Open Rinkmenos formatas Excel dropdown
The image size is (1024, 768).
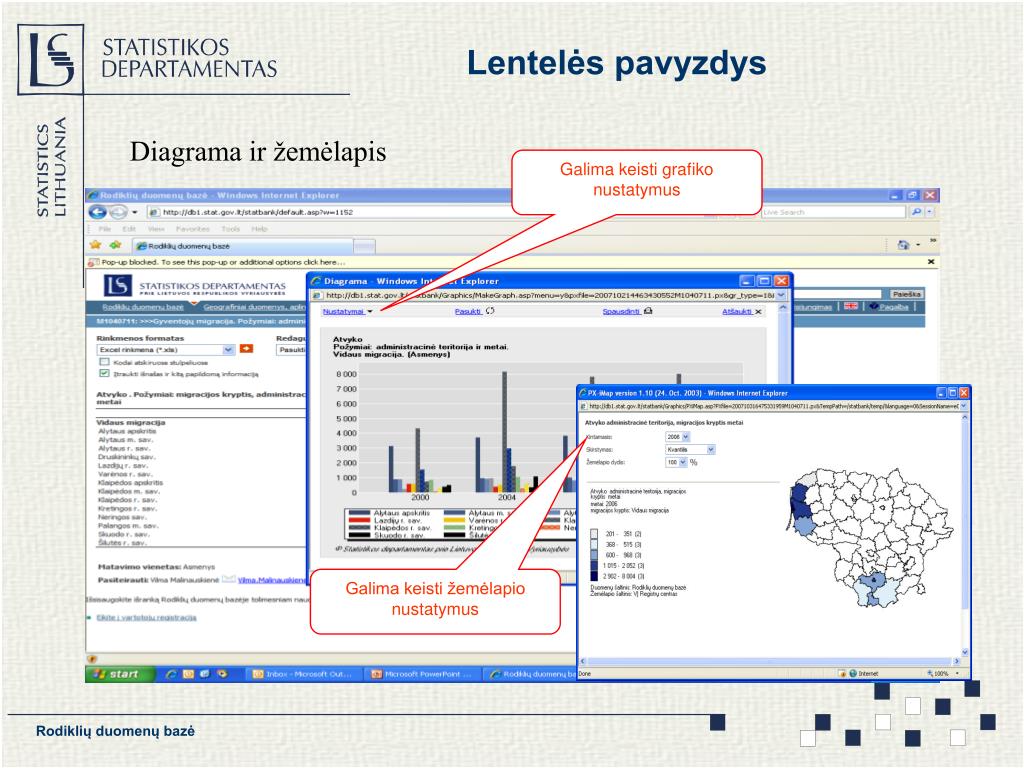(x=228, y=349)
